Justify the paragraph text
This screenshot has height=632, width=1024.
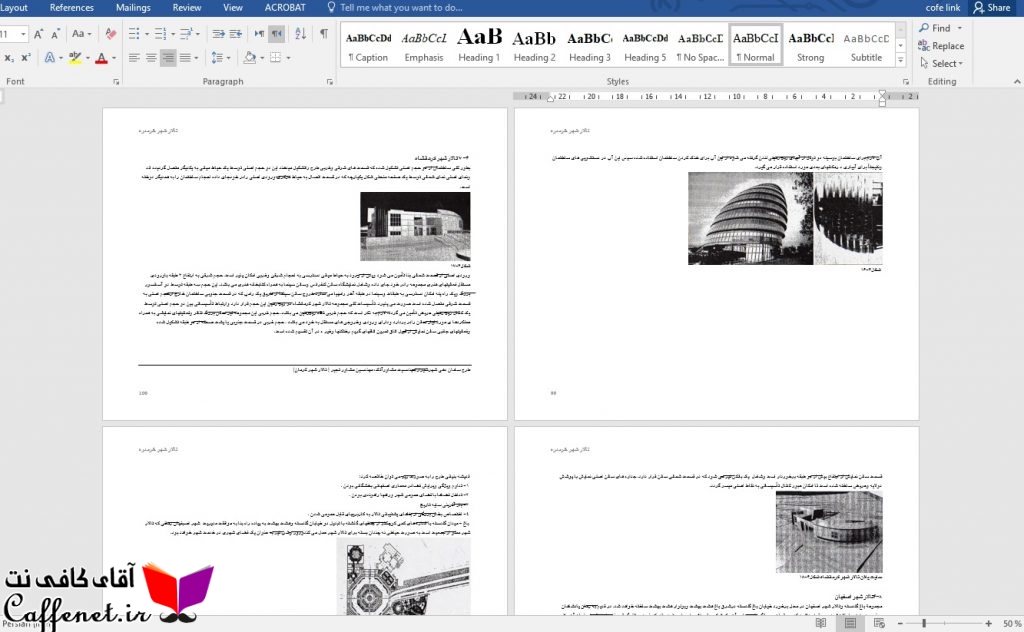[x=185, y=58]
